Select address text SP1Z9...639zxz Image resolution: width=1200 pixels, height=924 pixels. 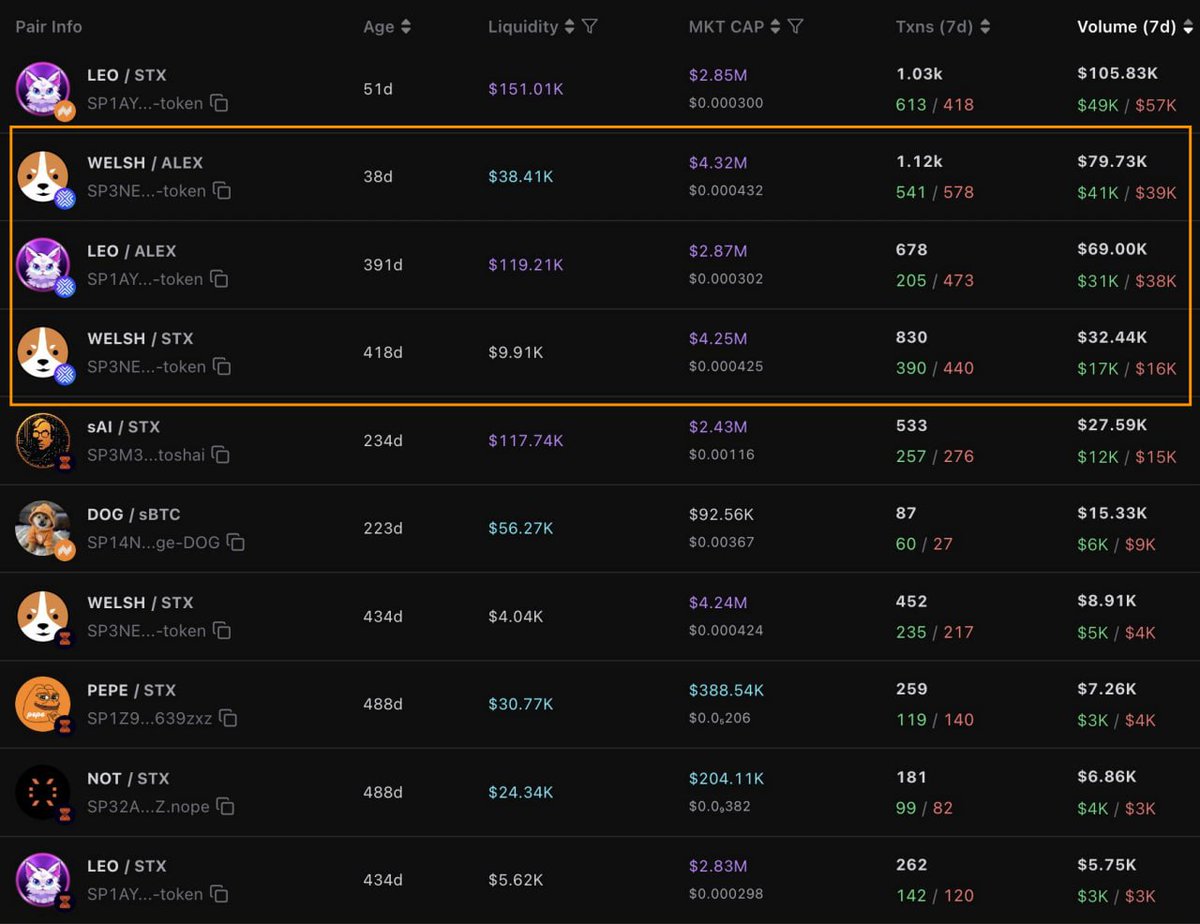coord(150,718)
